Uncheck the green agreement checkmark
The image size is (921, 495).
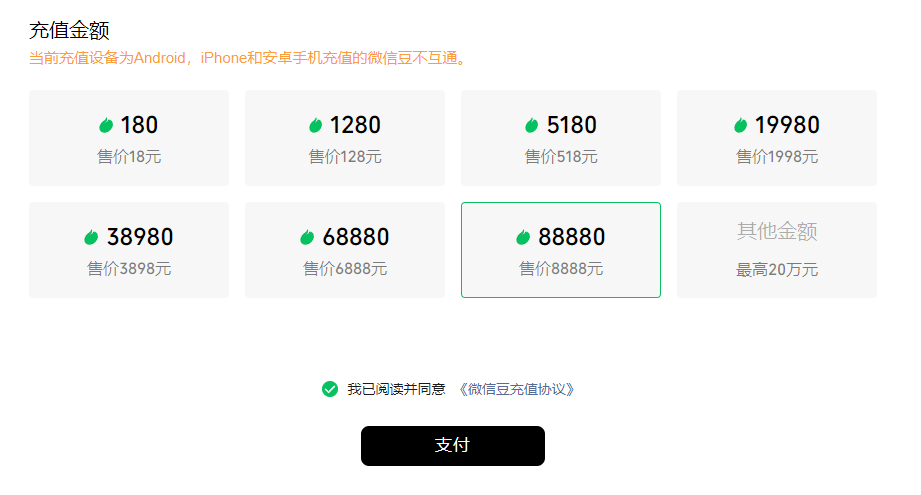click(330, 389)
